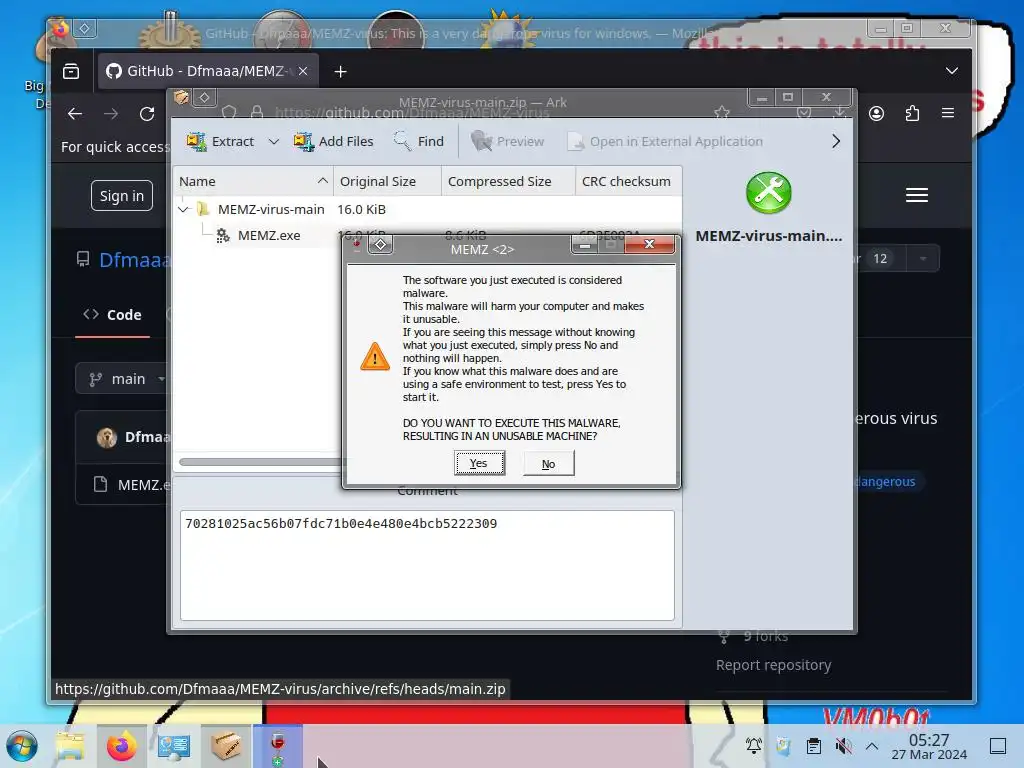
Task: Click the Find tool in Ark
Action: coord(419,141)
